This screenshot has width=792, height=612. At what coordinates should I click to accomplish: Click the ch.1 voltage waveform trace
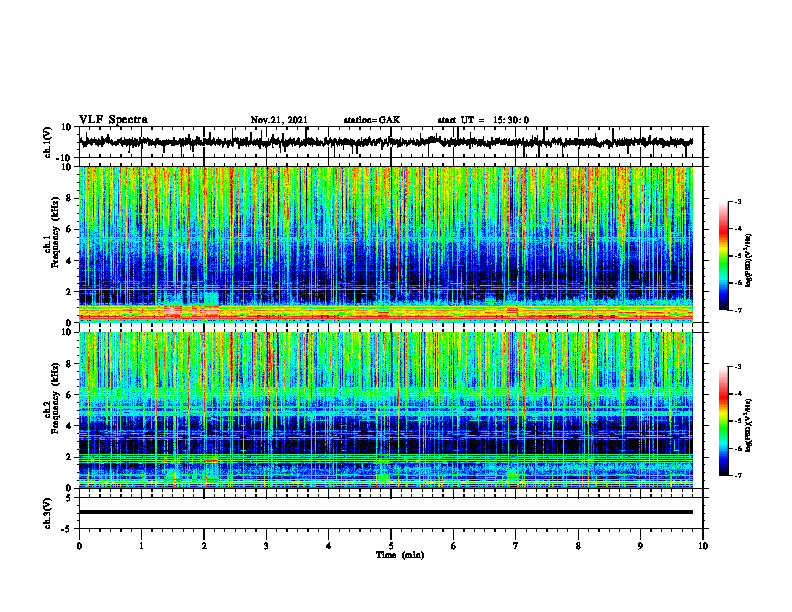[385, 142]
